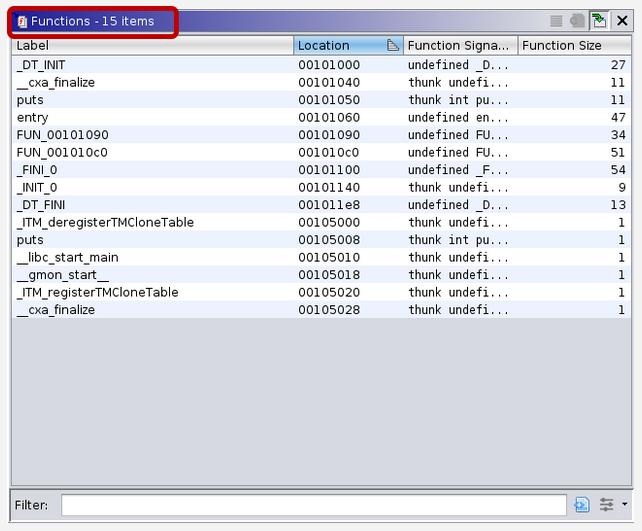Sort by the Location column header
This screenshot has height=531, width=642.
pos(340,45)
